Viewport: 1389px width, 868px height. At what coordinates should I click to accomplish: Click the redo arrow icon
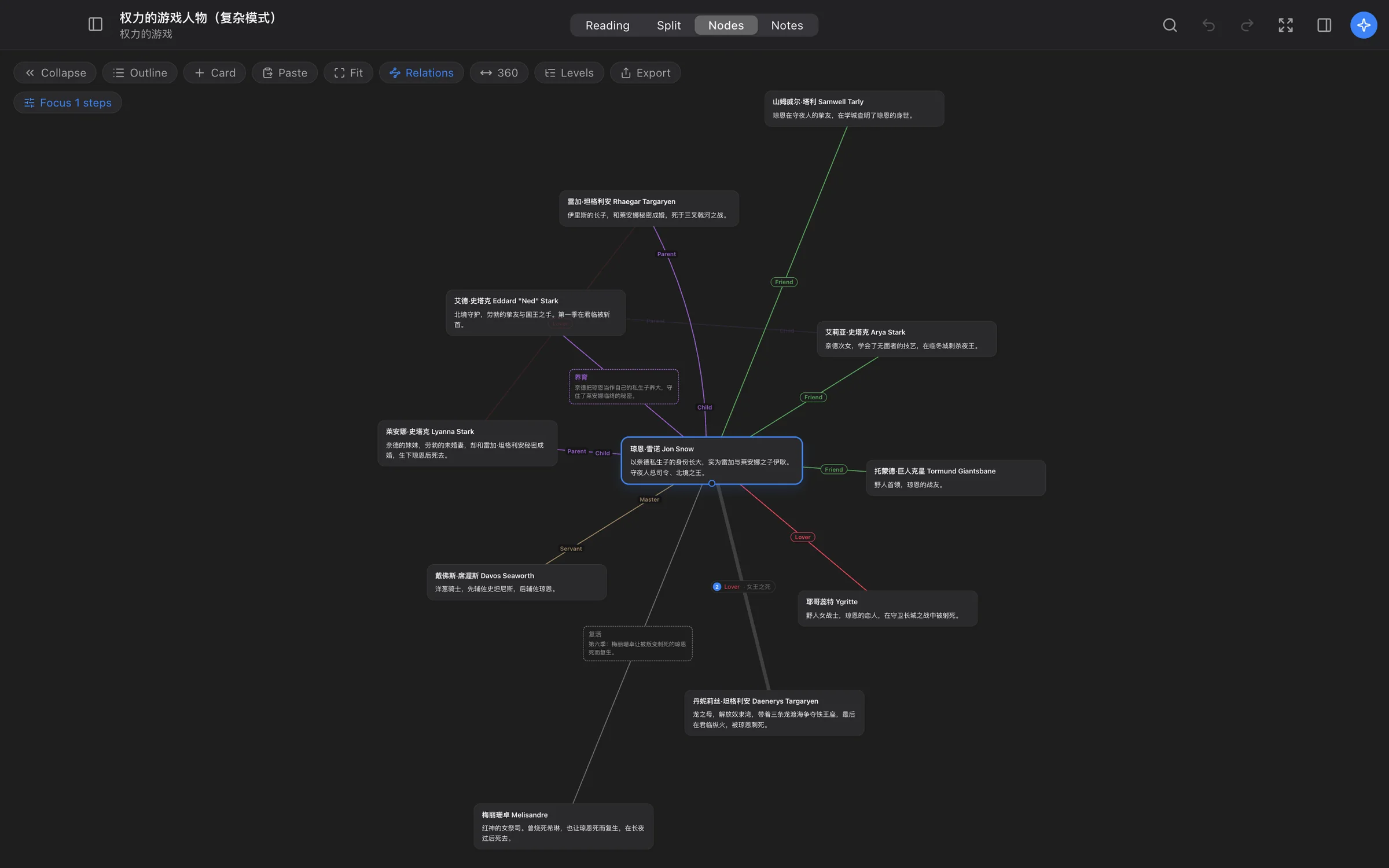tap(1247, 25)
